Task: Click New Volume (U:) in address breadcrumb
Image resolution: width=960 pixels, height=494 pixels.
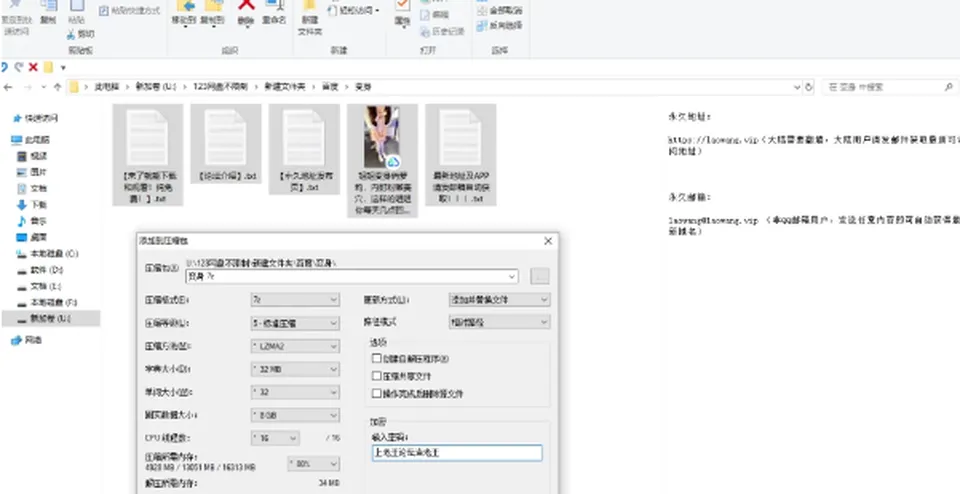Action: pos(156,88)
